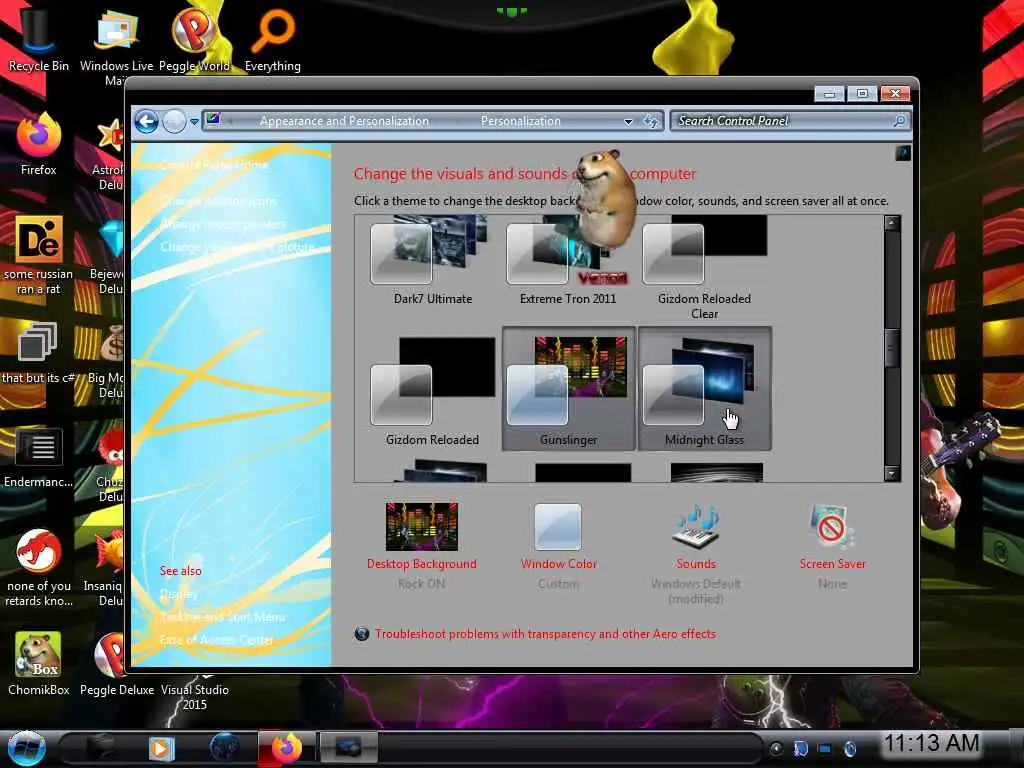Viewport: 1024px width, 768px height.
Task: Select the Personalization breadcrumb
Action: 520,121
